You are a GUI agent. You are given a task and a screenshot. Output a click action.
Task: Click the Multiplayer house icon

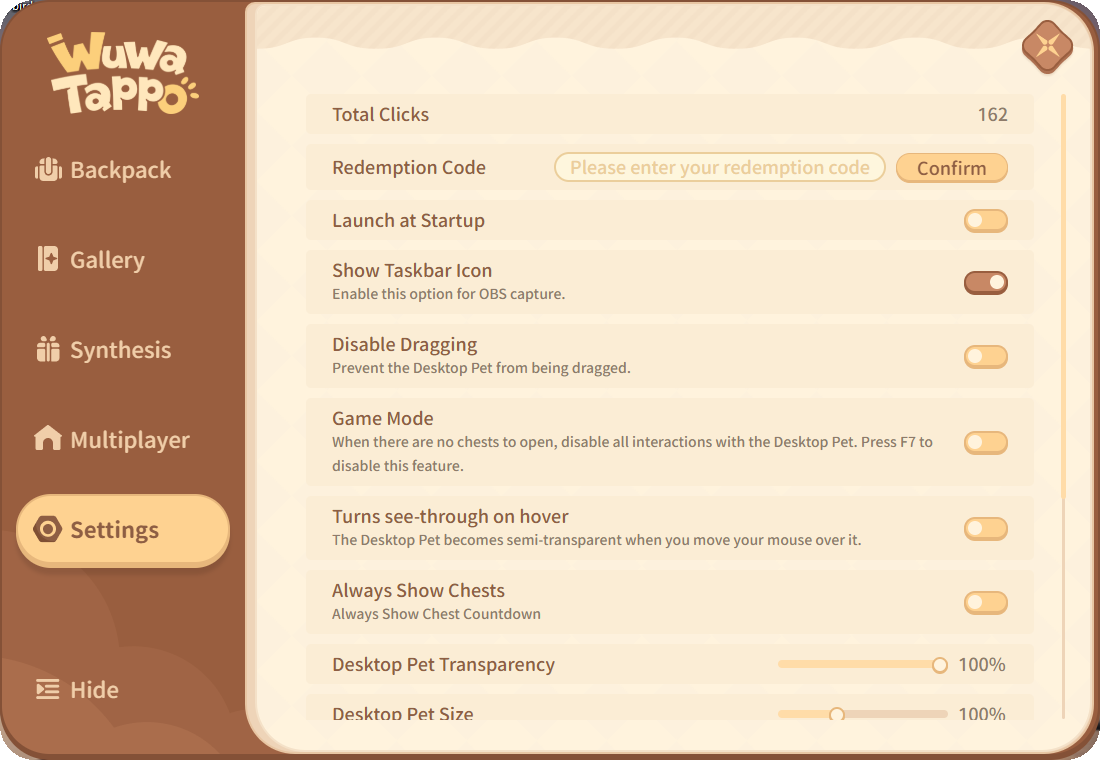click(x=48, y=439)
